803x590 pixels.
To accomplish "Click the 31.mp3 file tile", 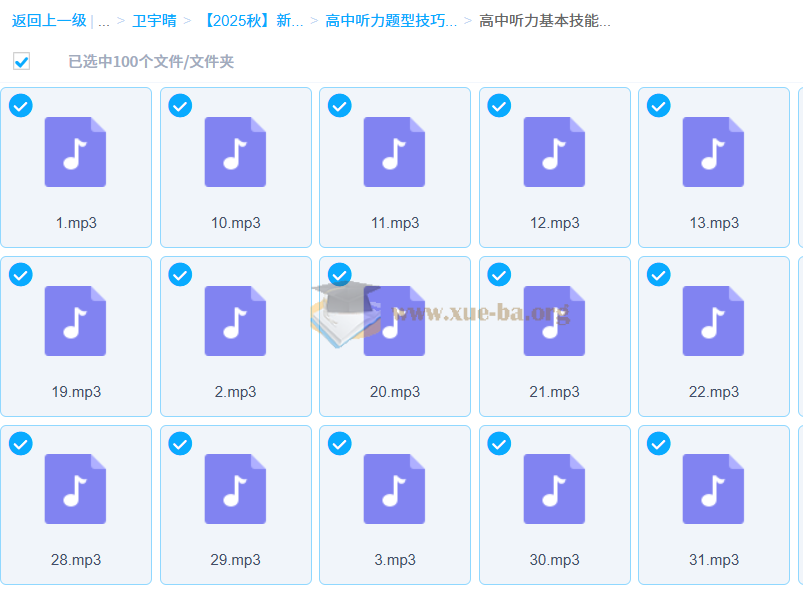I will [714, 505].
